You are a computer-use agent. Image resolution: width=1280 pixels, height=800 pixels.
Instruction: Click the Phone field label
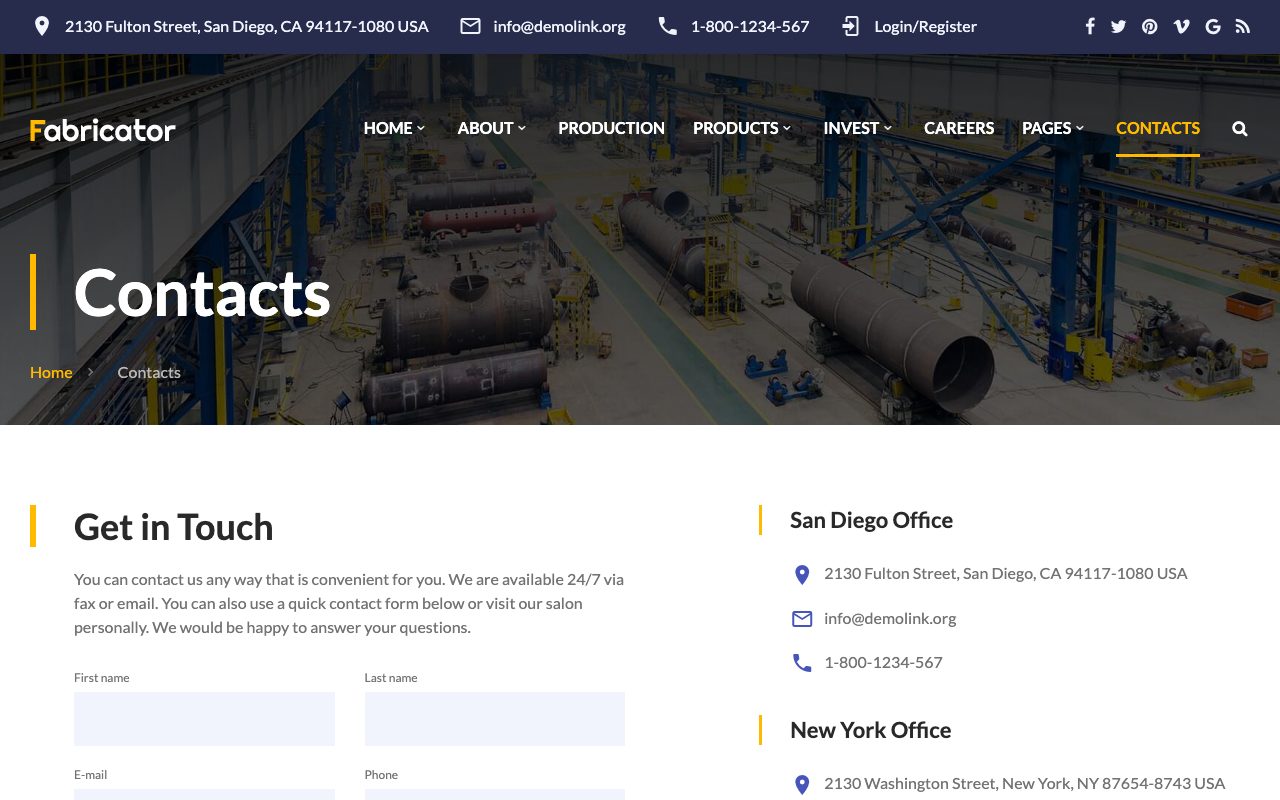[381, 775]
